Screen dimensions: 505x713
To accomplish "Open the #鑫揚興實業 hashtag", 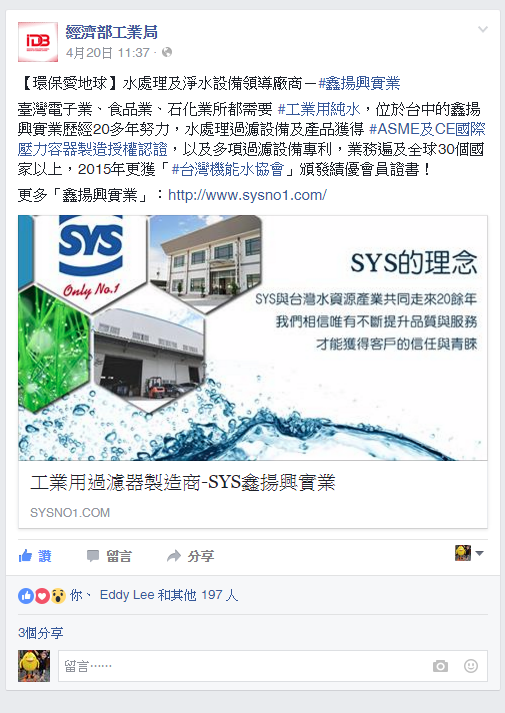I will (359, 83).
